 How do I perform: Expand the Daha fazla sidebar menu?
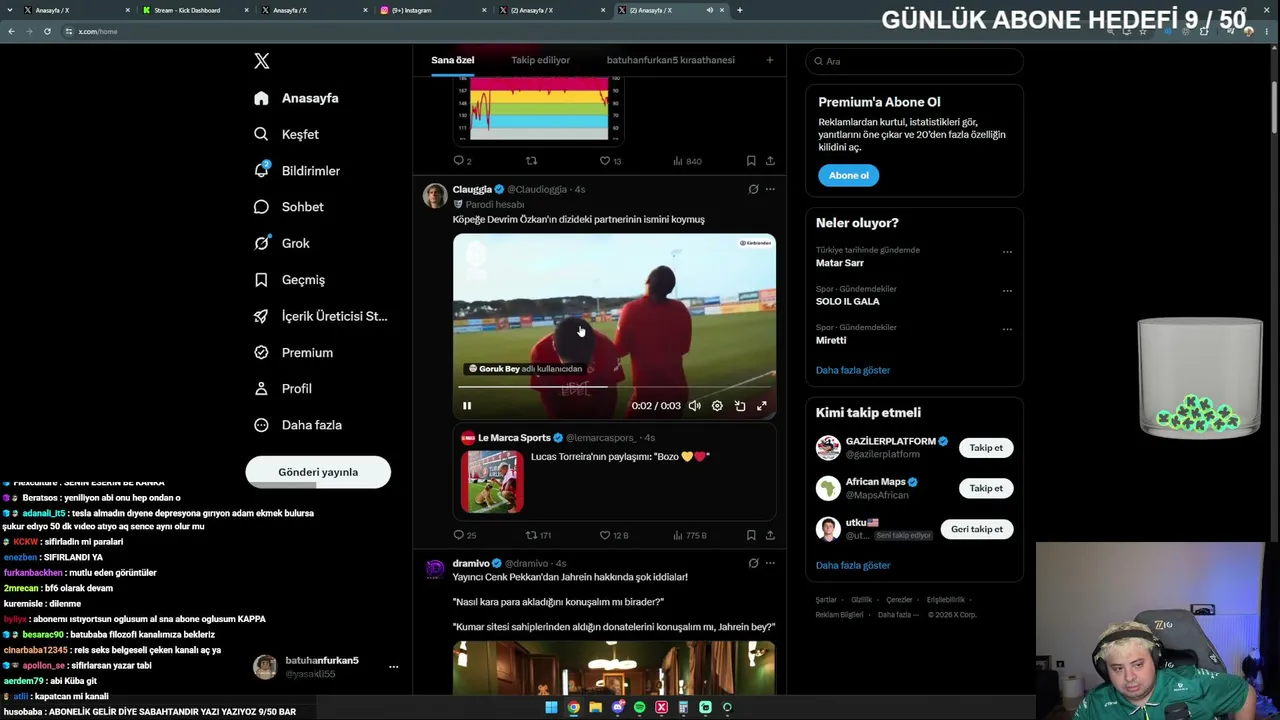coord(298,425)
